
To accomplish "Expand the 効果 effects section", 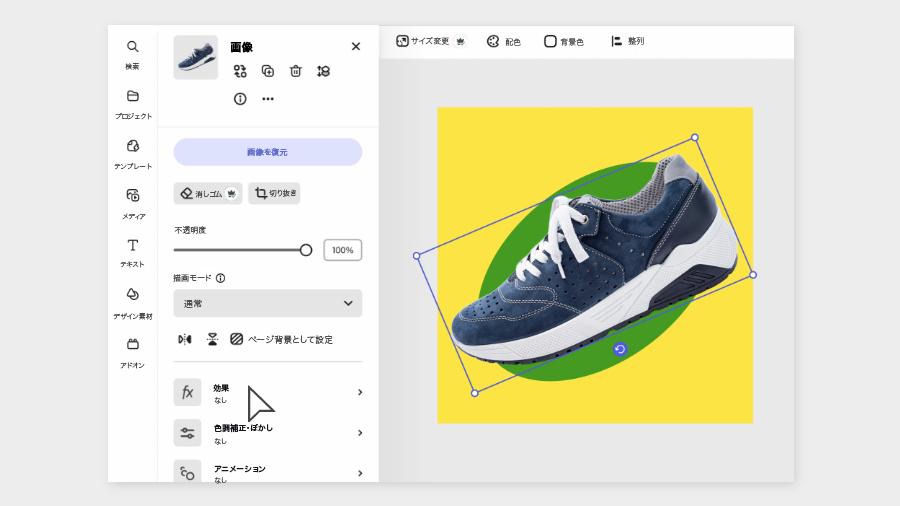I will coord(268,392).
